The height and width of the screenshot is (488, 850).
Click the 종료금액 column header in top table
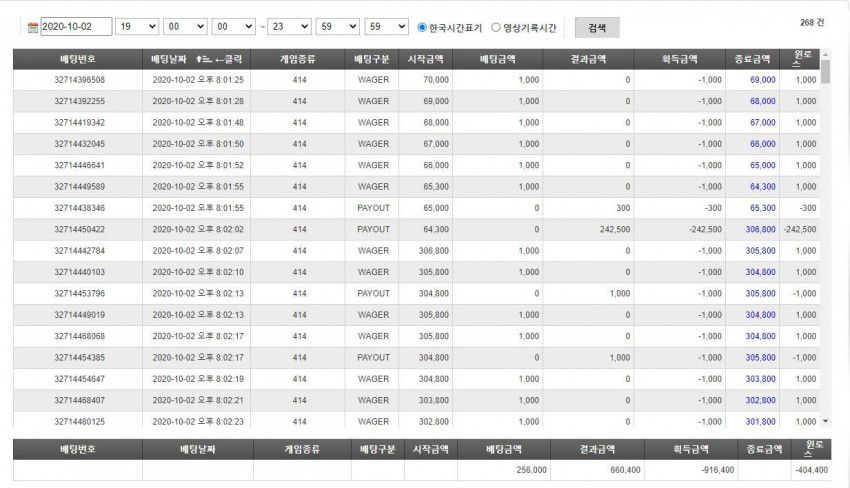752,59
